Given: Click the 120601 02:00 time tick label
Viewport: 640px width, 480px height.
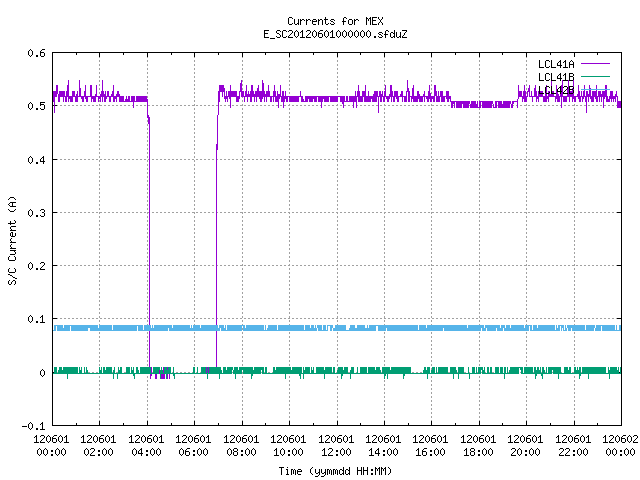Looking at the screenshot, I should click(98, 446).
